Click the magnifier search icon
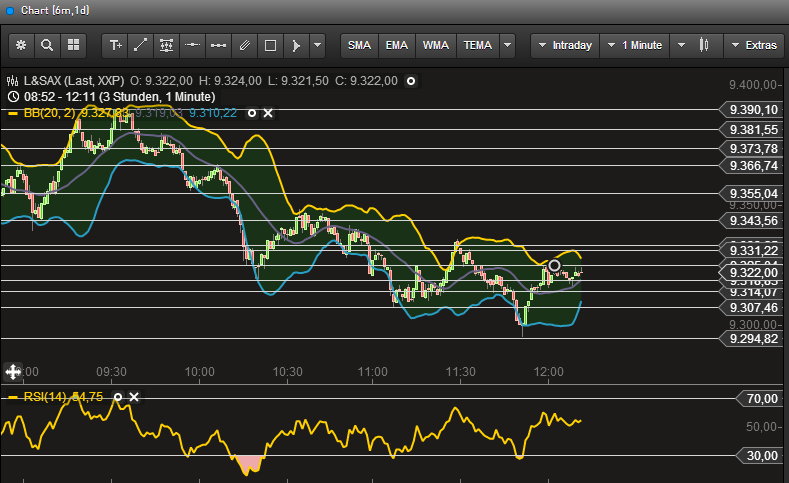Viewport: 789px width, 483px height. click(x=47, y=45)
